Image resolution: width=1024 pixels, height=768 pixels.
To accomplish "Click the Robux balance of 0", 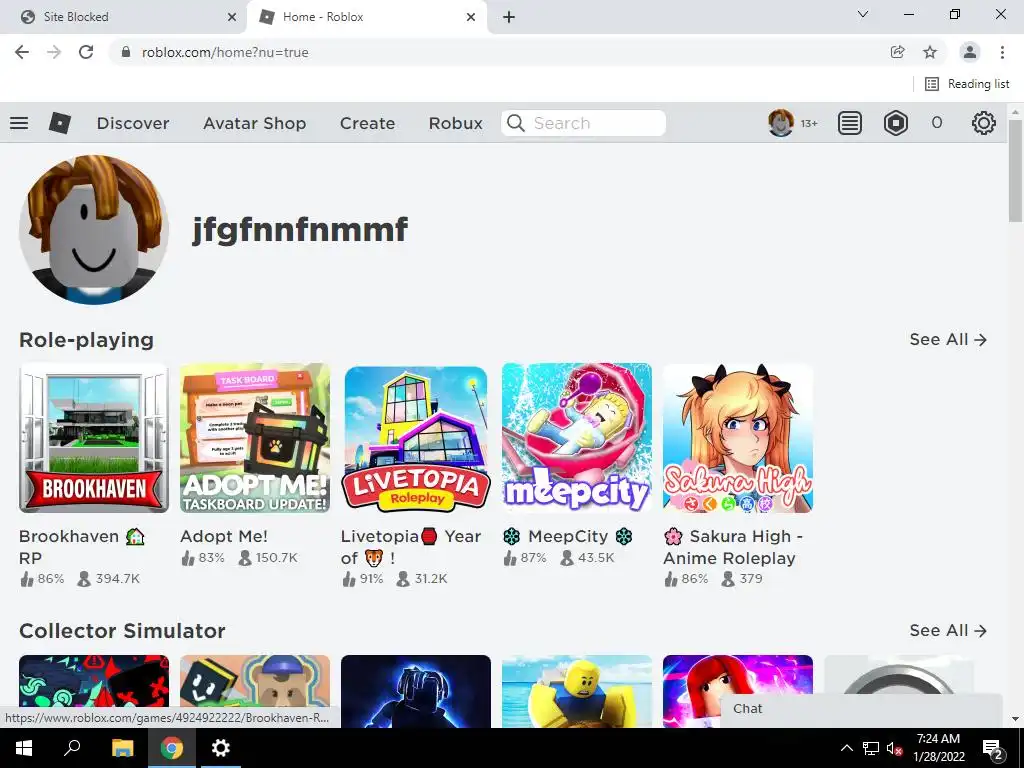I will pos(936,123).
